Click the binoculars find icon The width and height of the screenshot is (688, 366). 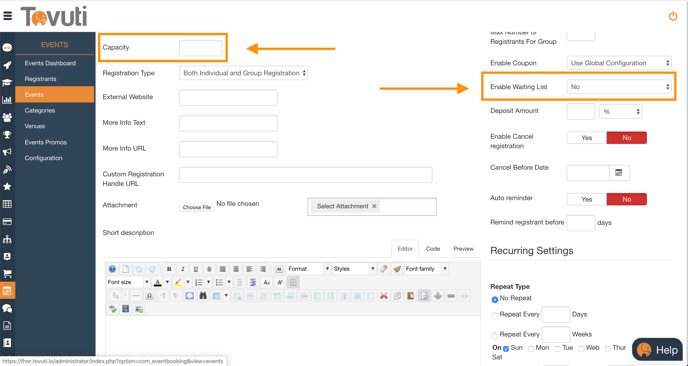pos(203,296)
